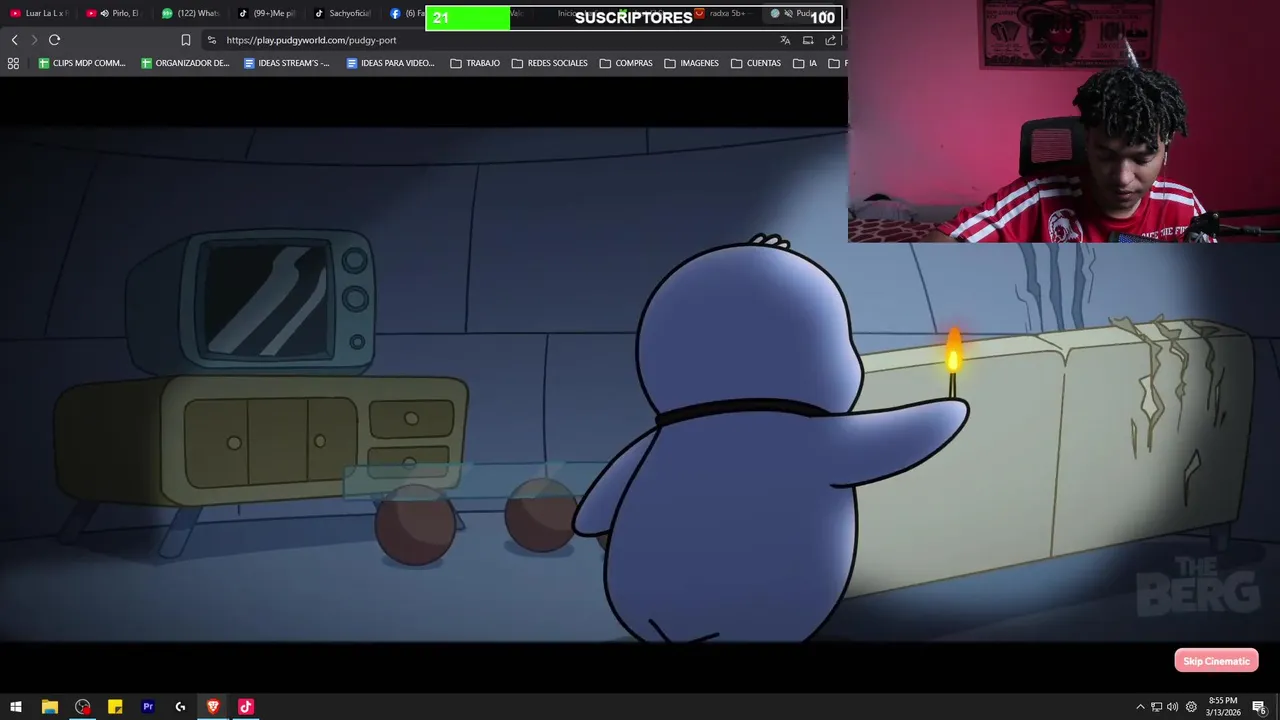Expand the COMPRAS bookmarks folder
The image size is (1280, 720).
coord(626,63)
